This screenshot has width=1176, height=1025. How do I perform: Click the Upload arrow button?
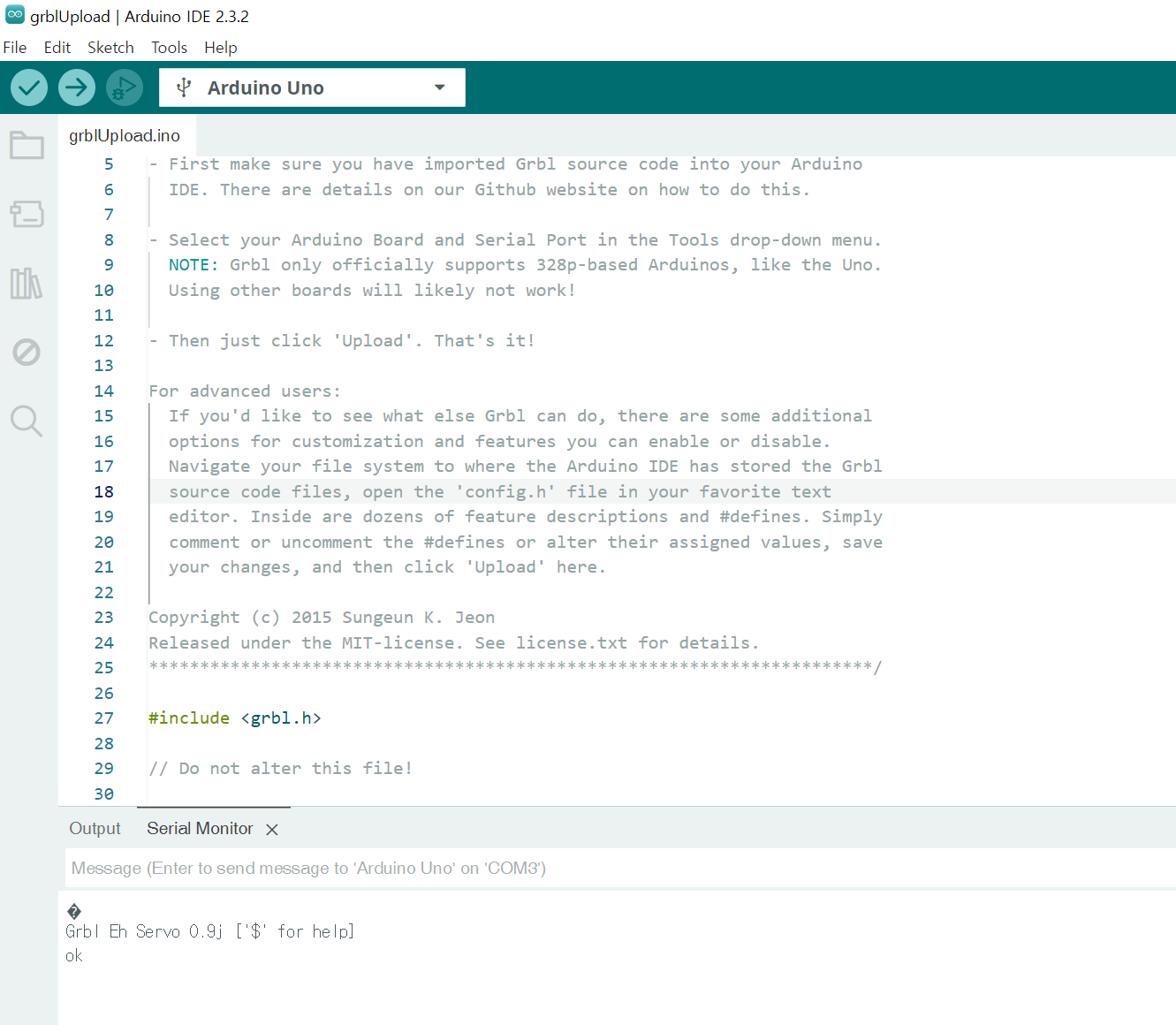coord(77,87)
